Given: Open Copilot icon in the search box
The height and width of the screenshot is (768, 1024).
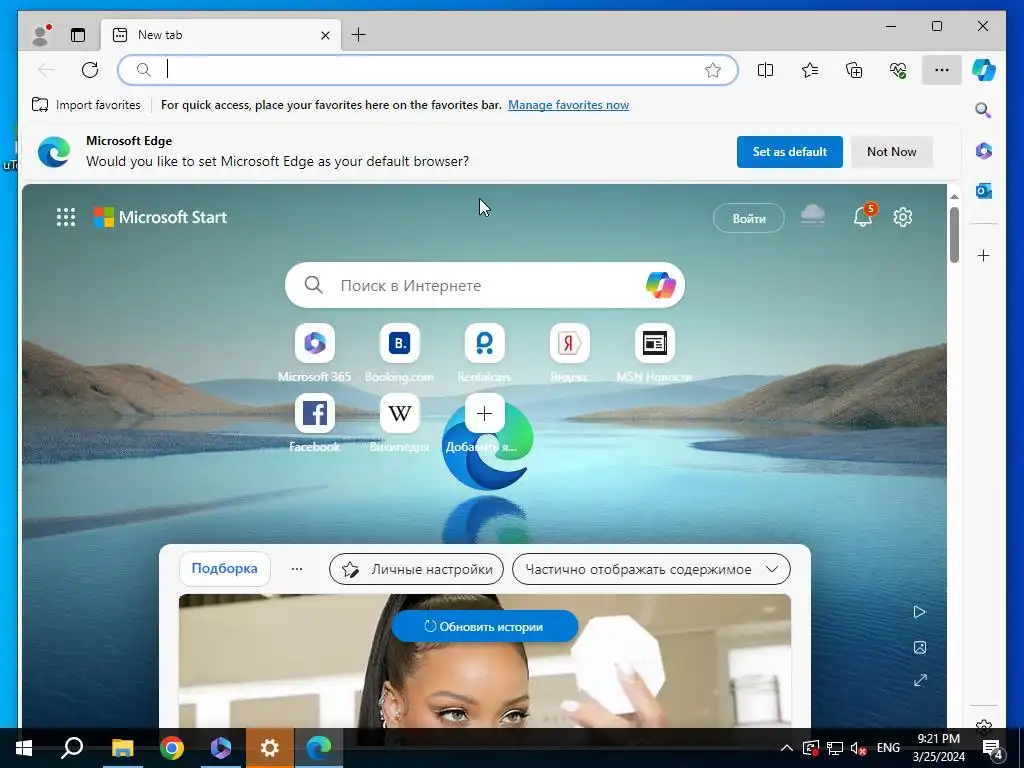Looking at the screenshot, I should pos(660,285).
